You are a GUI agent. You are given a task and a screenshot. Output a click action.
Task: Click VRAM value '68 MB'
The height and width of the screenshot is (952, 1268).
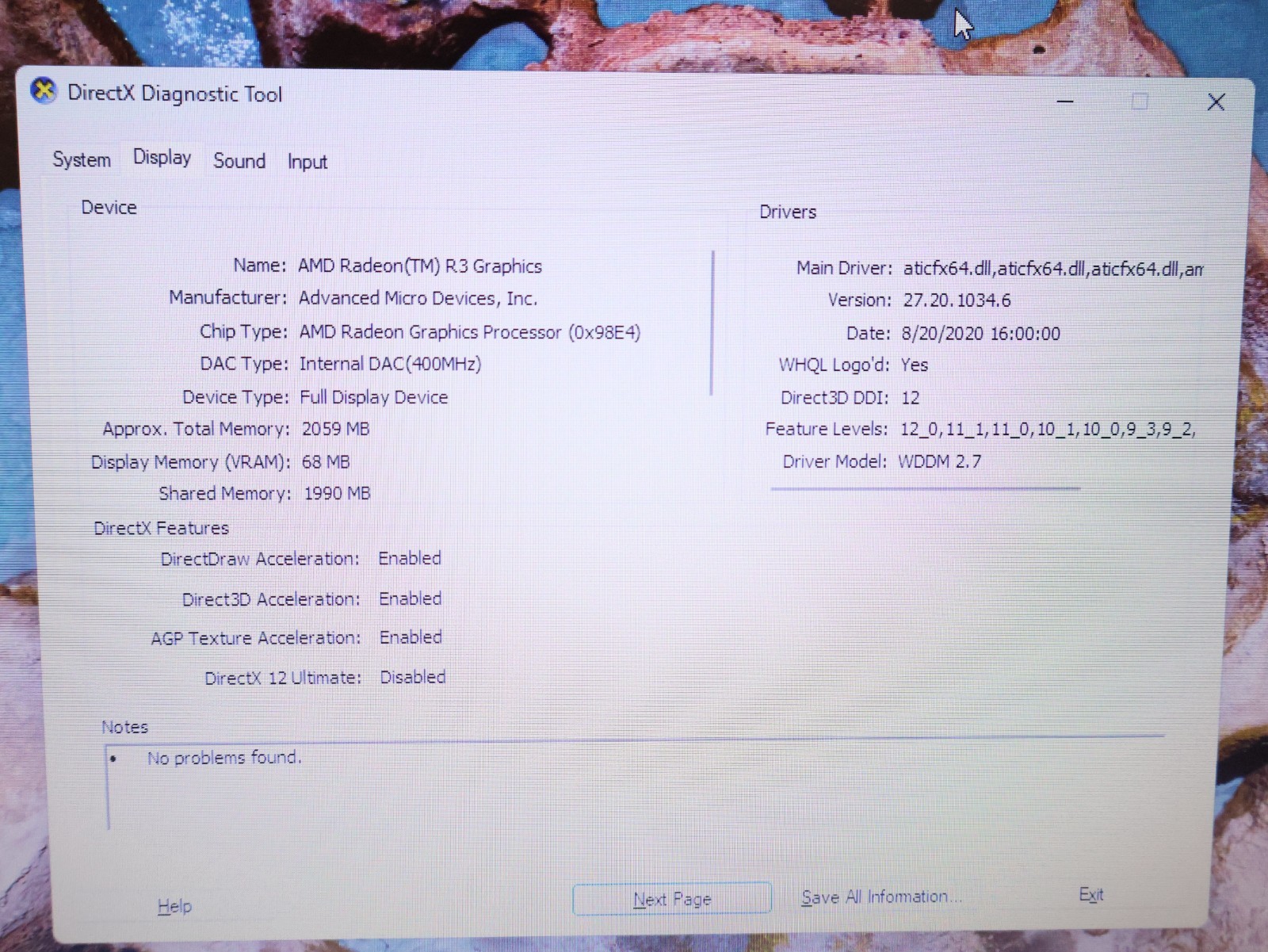pos(326,462)
